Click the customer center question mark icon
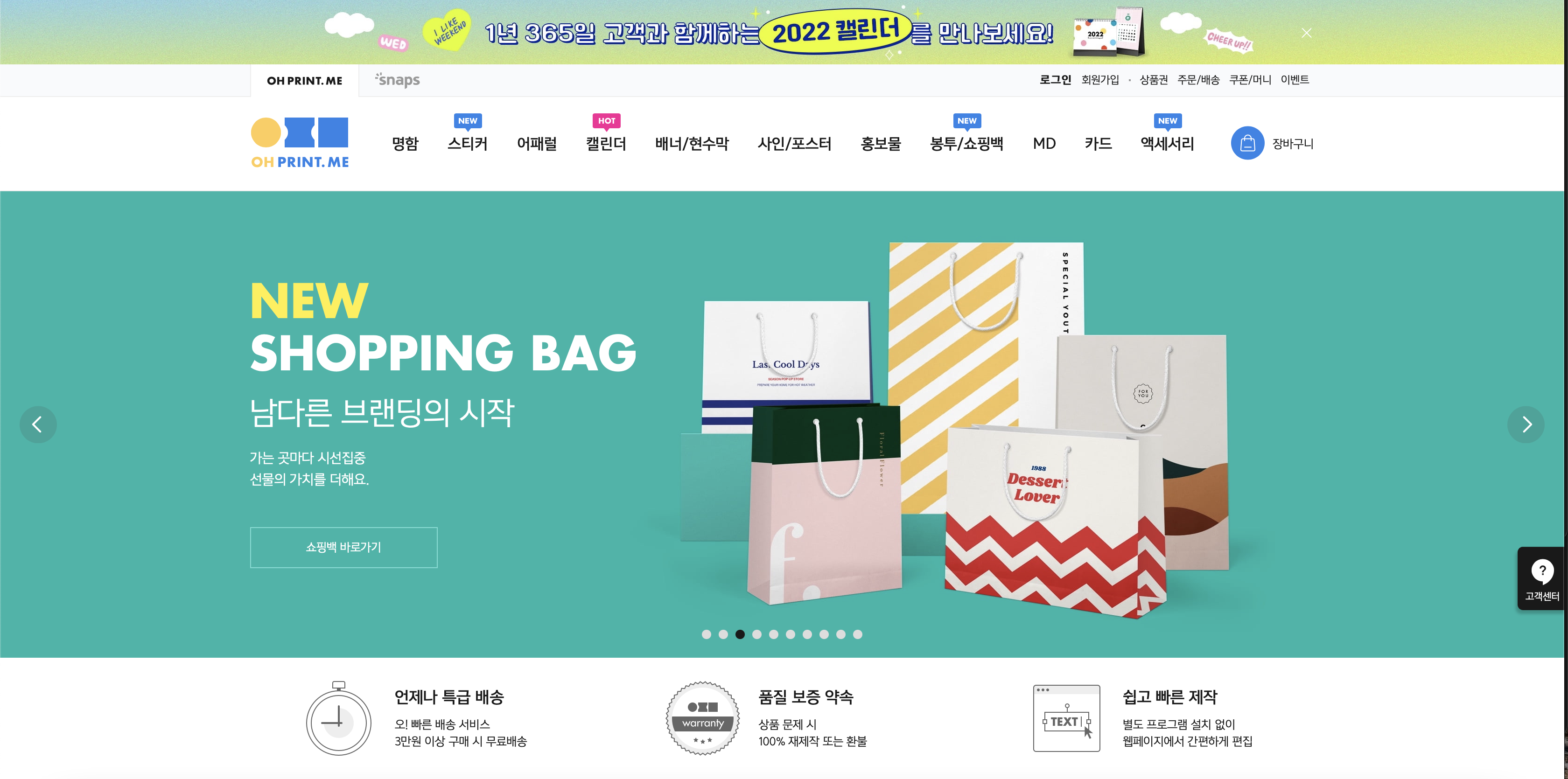The height and width of the screenshot is (779, 1568). coord(1542,571)
